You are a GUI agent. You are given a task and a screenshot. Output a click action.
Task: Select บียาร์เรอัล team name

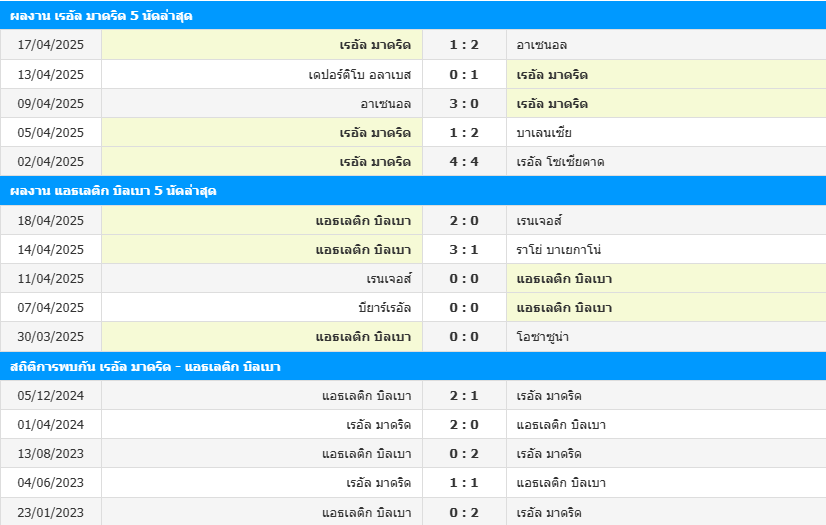[x=385, y=308]
